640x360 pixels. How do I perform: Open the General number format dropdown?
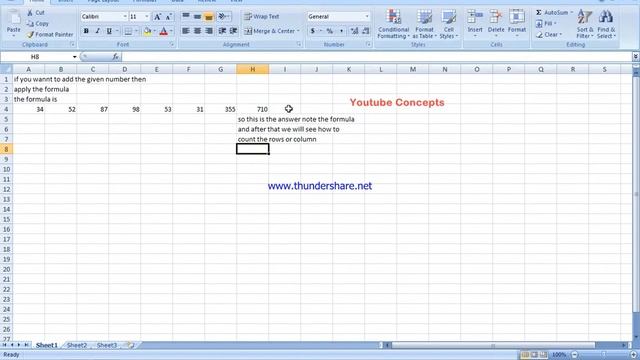pos(367,17)
